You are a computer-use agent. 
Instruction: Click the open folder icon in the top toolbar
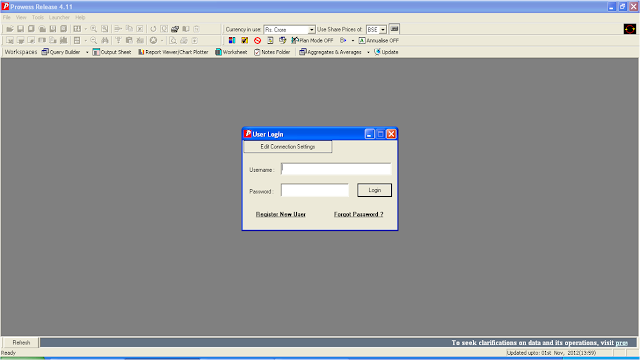coord(10,29)
